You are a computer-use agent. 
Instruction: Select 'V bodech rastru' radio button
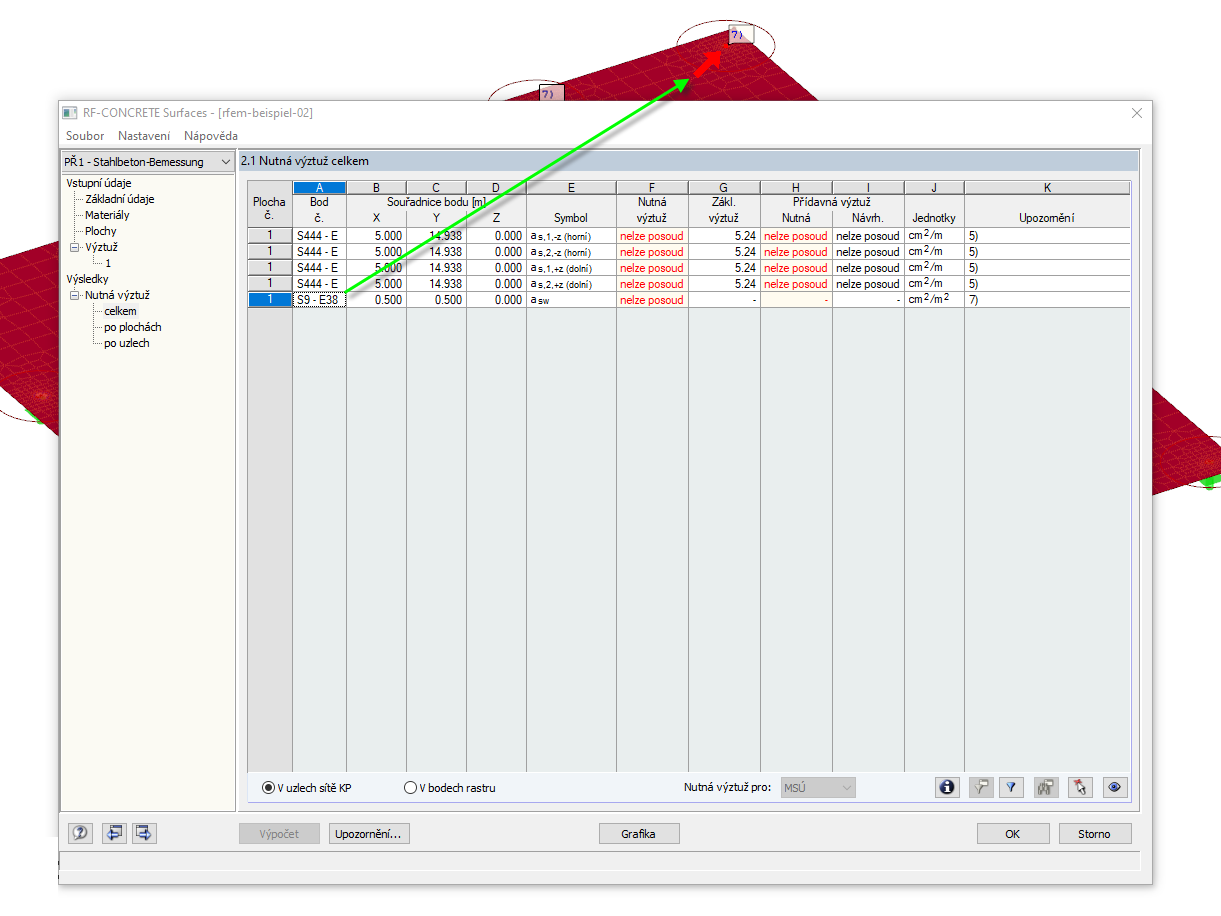tap(410, 787)
